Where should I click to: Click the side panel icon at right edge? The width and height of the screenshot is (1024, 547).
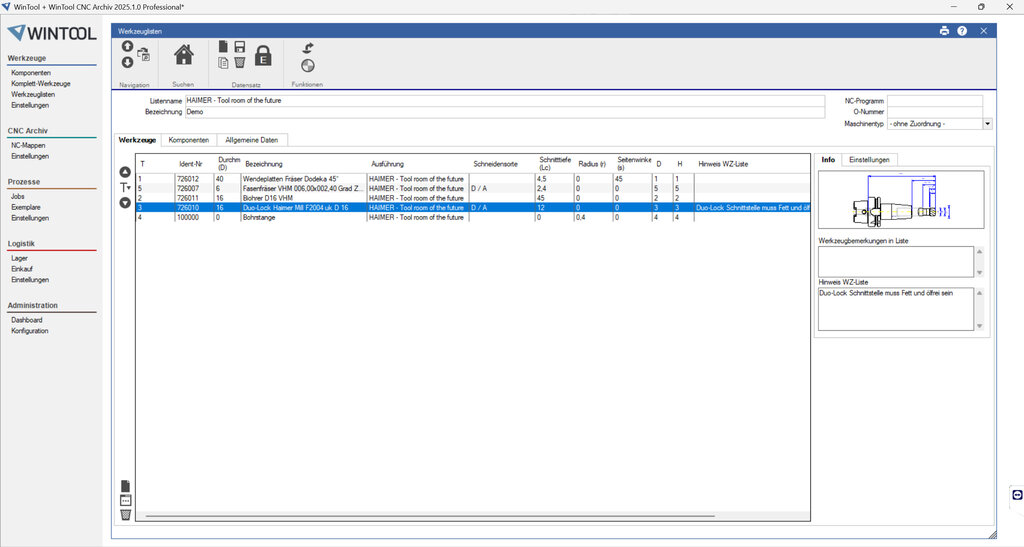tap(1017, 495)
